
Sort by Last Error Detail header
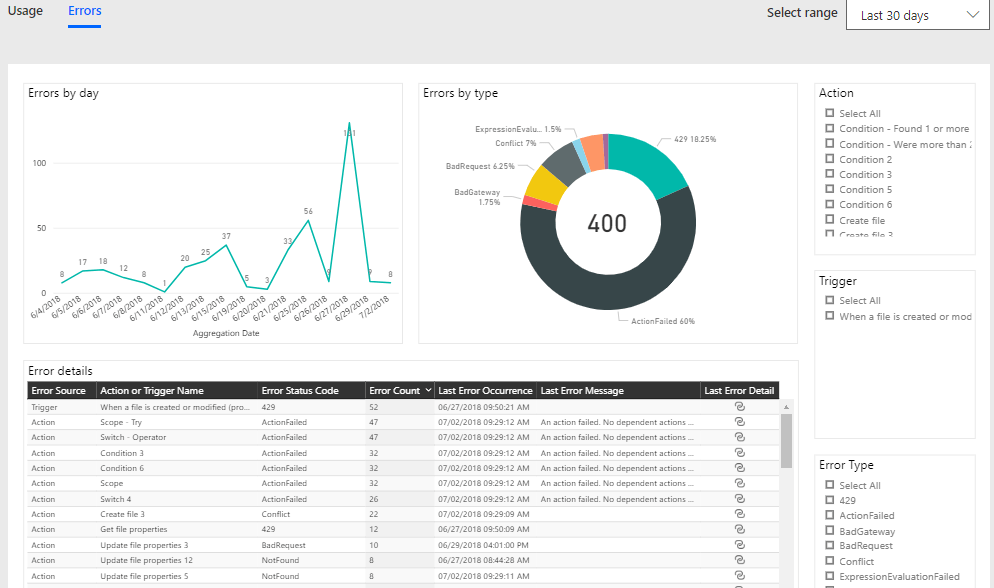[x=739, y=390]
